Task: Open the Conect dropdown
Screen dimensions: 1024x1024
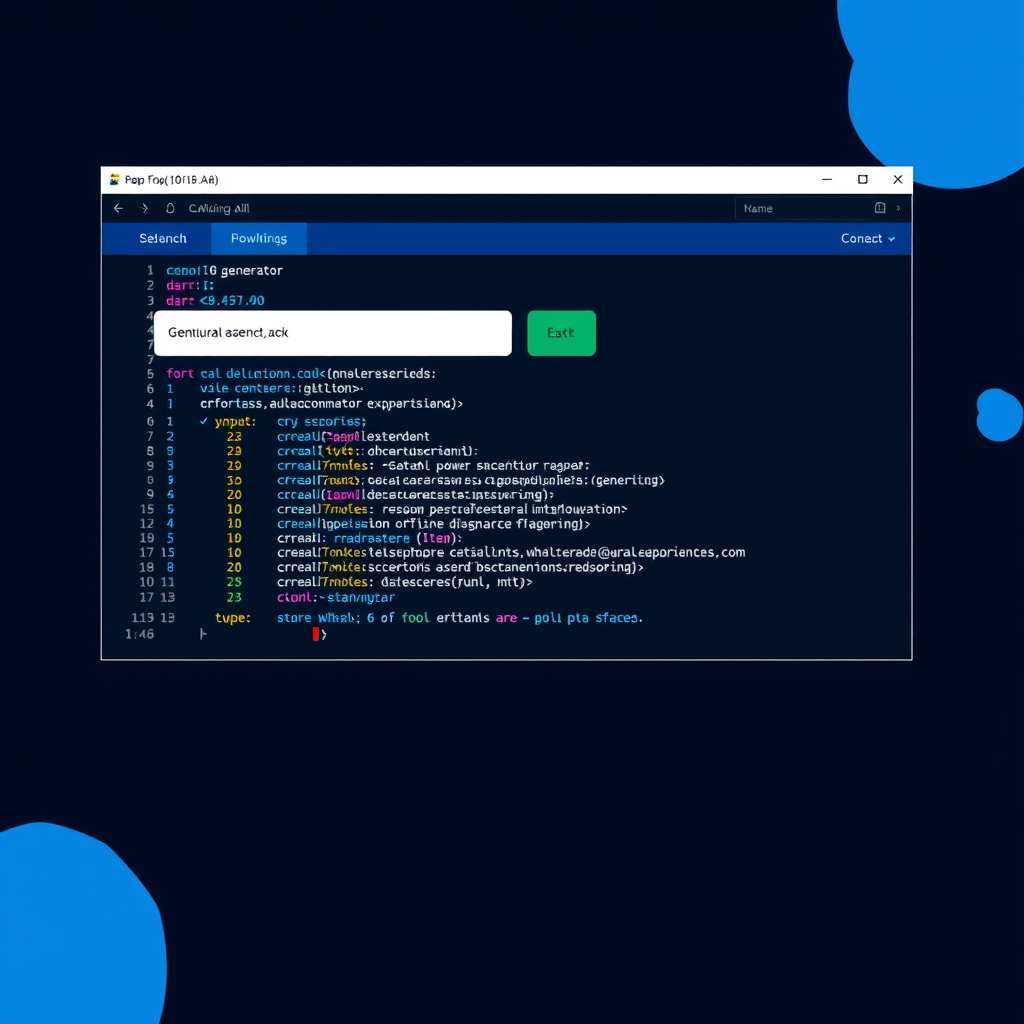Action: click(x=866, y=238)
